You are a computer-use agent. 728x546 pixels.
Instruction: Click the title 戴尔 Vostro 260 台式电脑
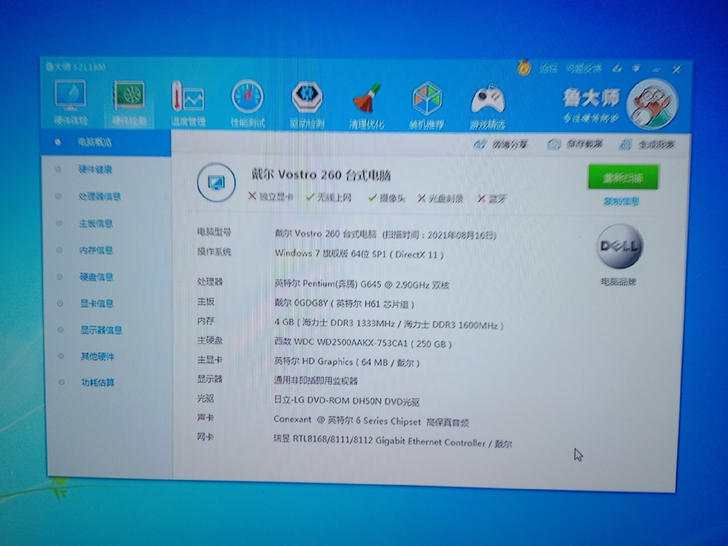point(321,175)
